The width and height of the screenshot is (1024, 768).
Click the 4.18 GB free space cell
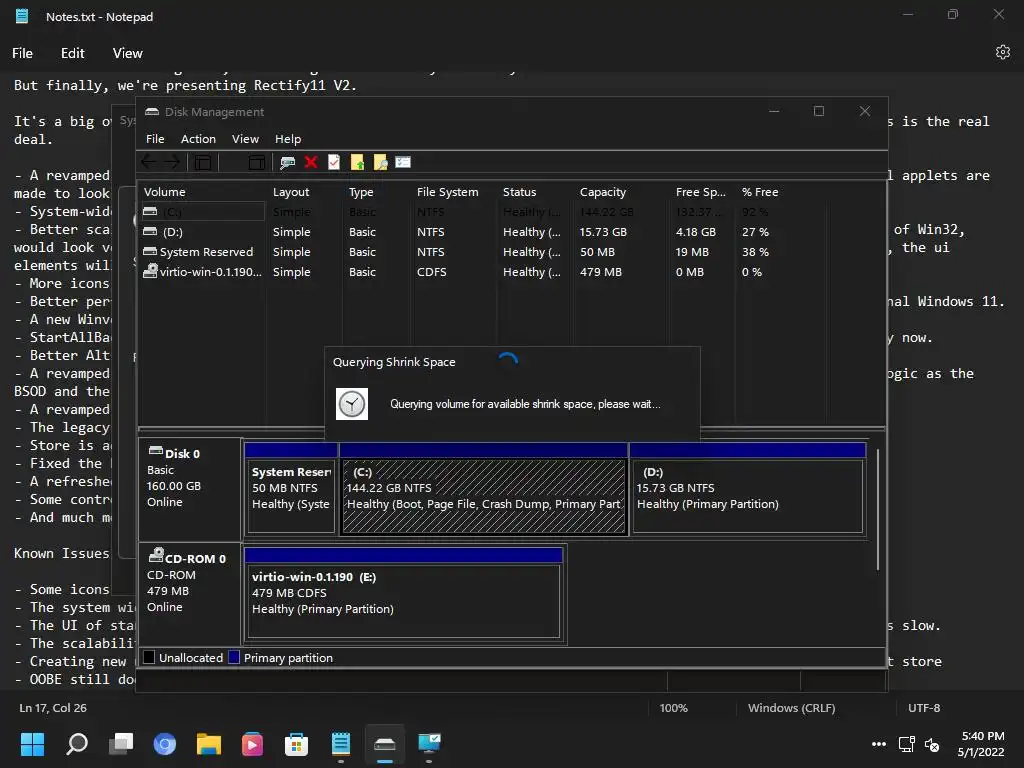pyautogui.click(x=696, y=232)
